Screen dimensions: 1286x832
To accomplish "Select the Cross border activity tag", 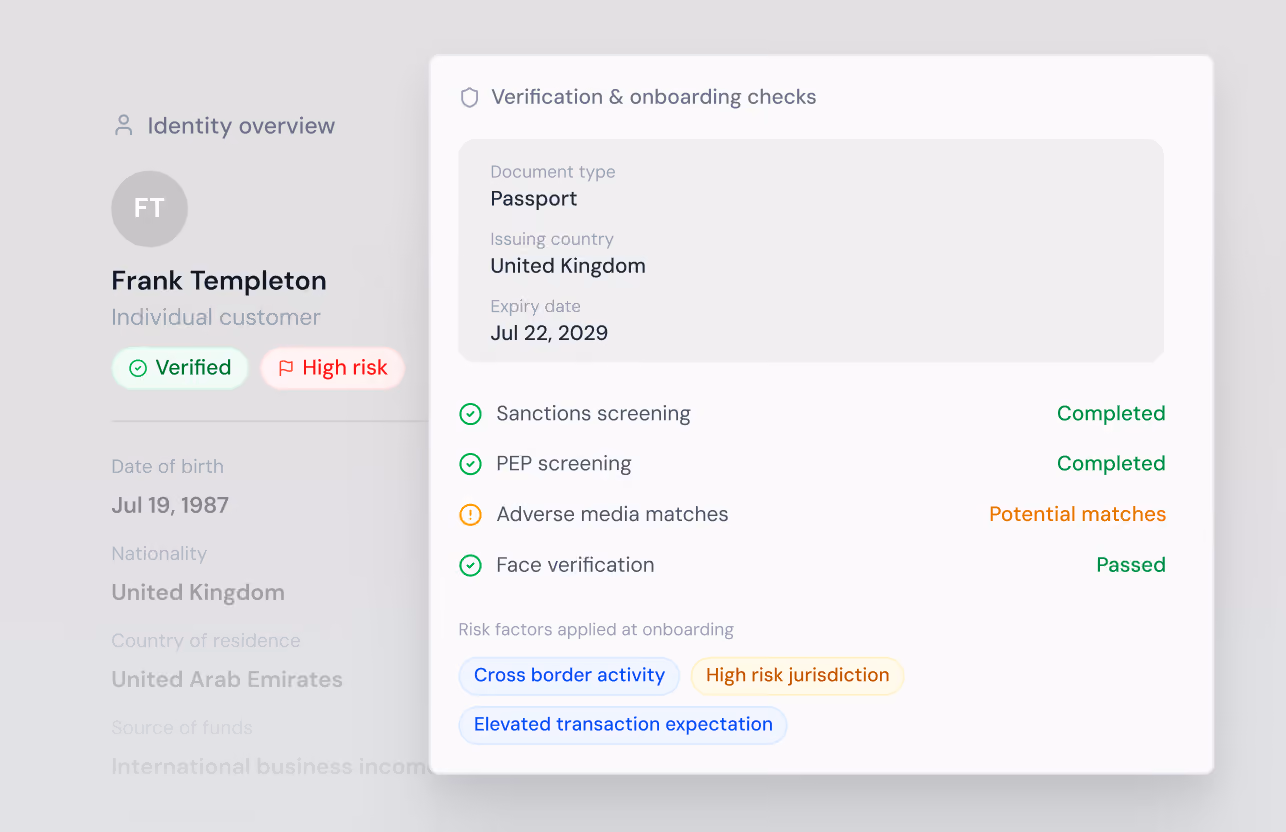I will click(569, 675).
